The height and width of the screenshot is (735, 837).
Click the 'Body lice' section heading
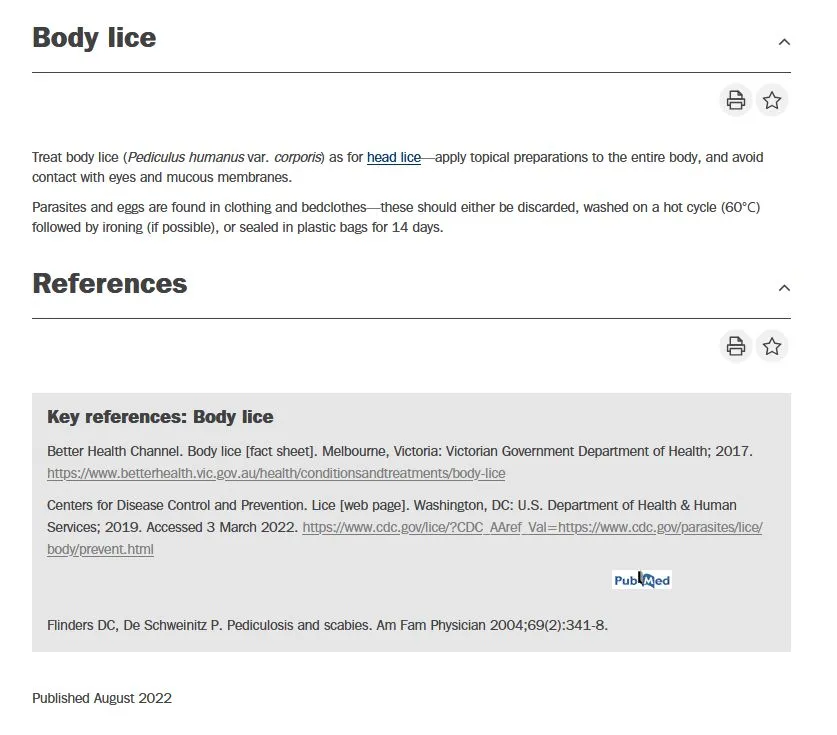94,38
